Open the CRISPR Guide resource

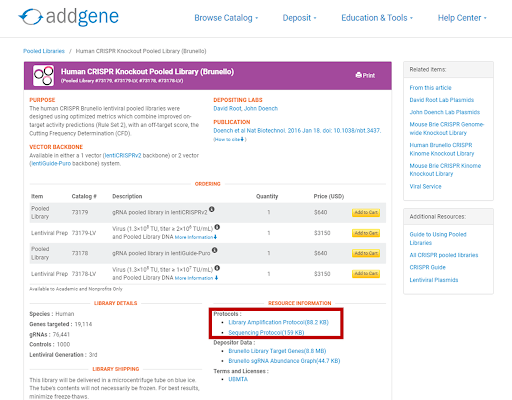click(427, 267)
